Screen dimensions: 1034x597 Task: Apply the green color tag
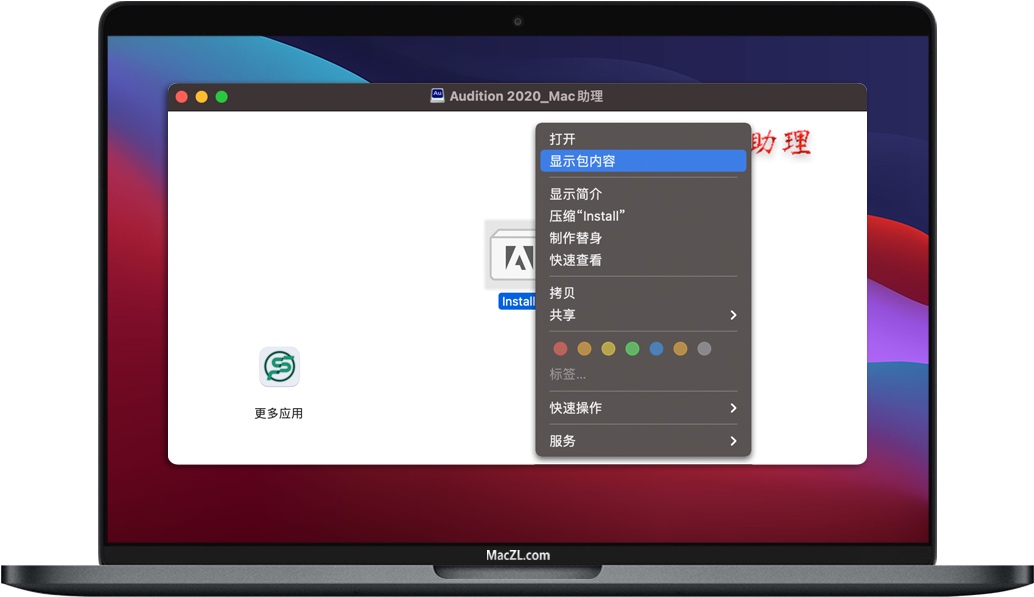tap(632, 348)
